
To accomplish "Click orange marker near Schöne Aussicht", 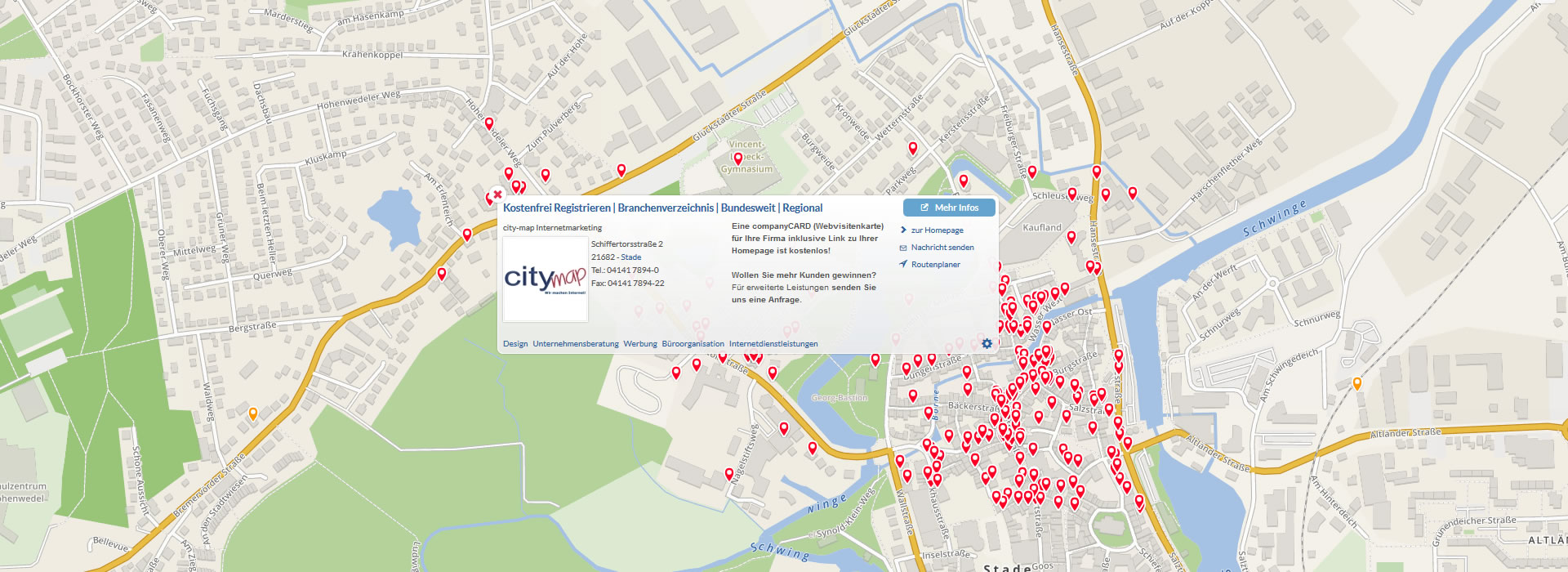I will pos(253,413).
